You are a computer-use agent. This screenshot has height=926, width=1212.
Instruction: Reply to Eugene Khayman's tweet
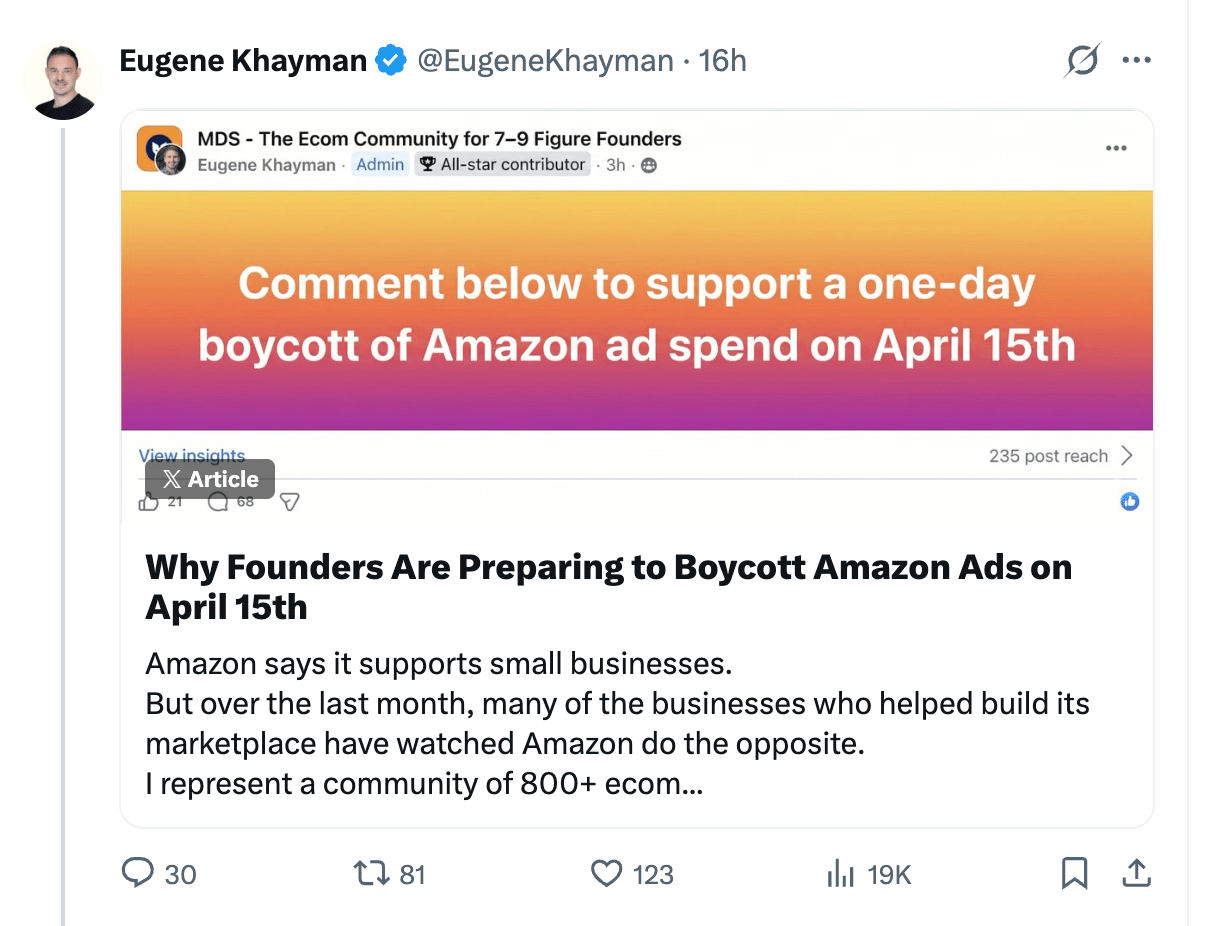[x=136, y=874]
